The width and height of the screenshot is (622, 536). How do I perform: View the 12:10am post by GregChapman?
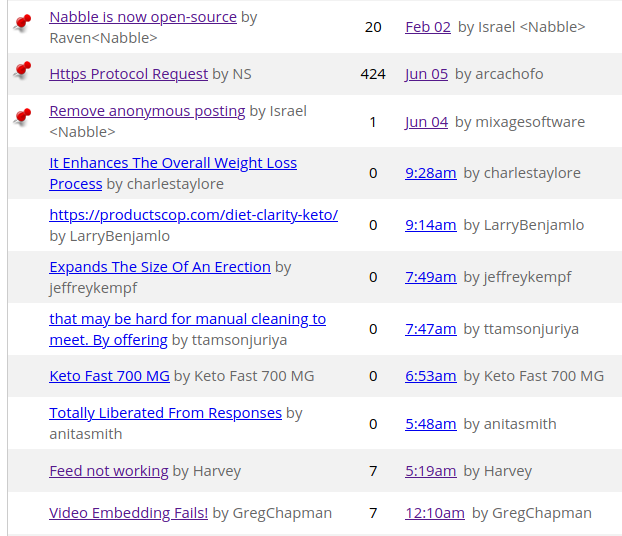coord(434,513)
